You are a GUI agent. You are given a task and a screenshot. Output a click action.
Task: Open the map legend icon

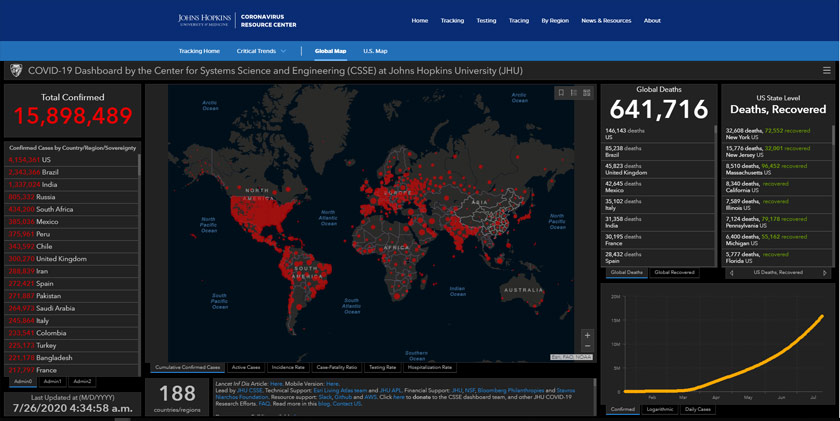[x=574, y=93]
